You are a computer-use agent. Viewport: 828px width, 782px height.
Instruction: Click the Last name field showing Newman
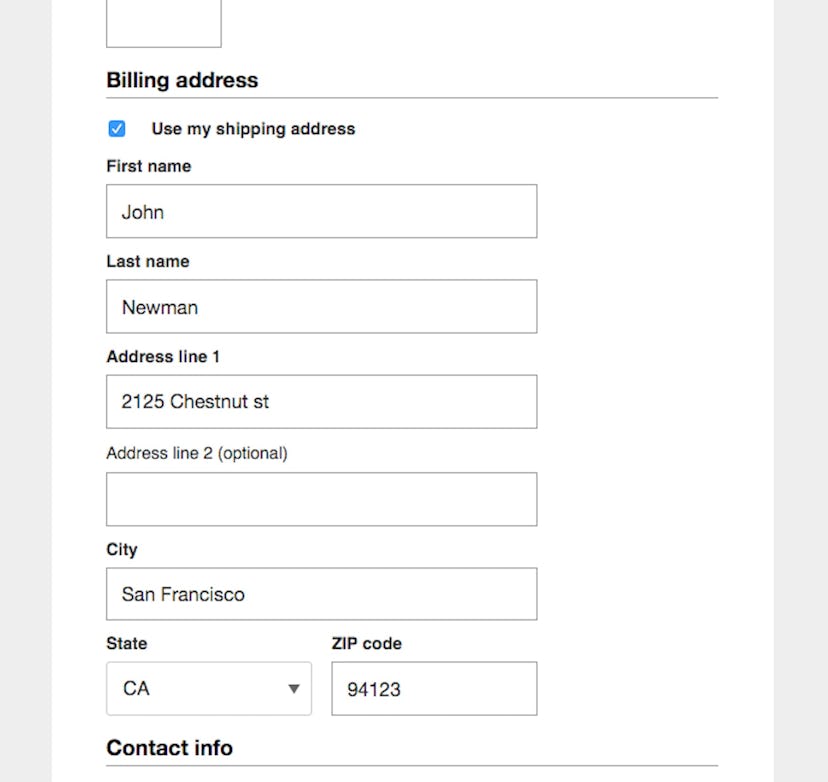[x=320, y=306]
